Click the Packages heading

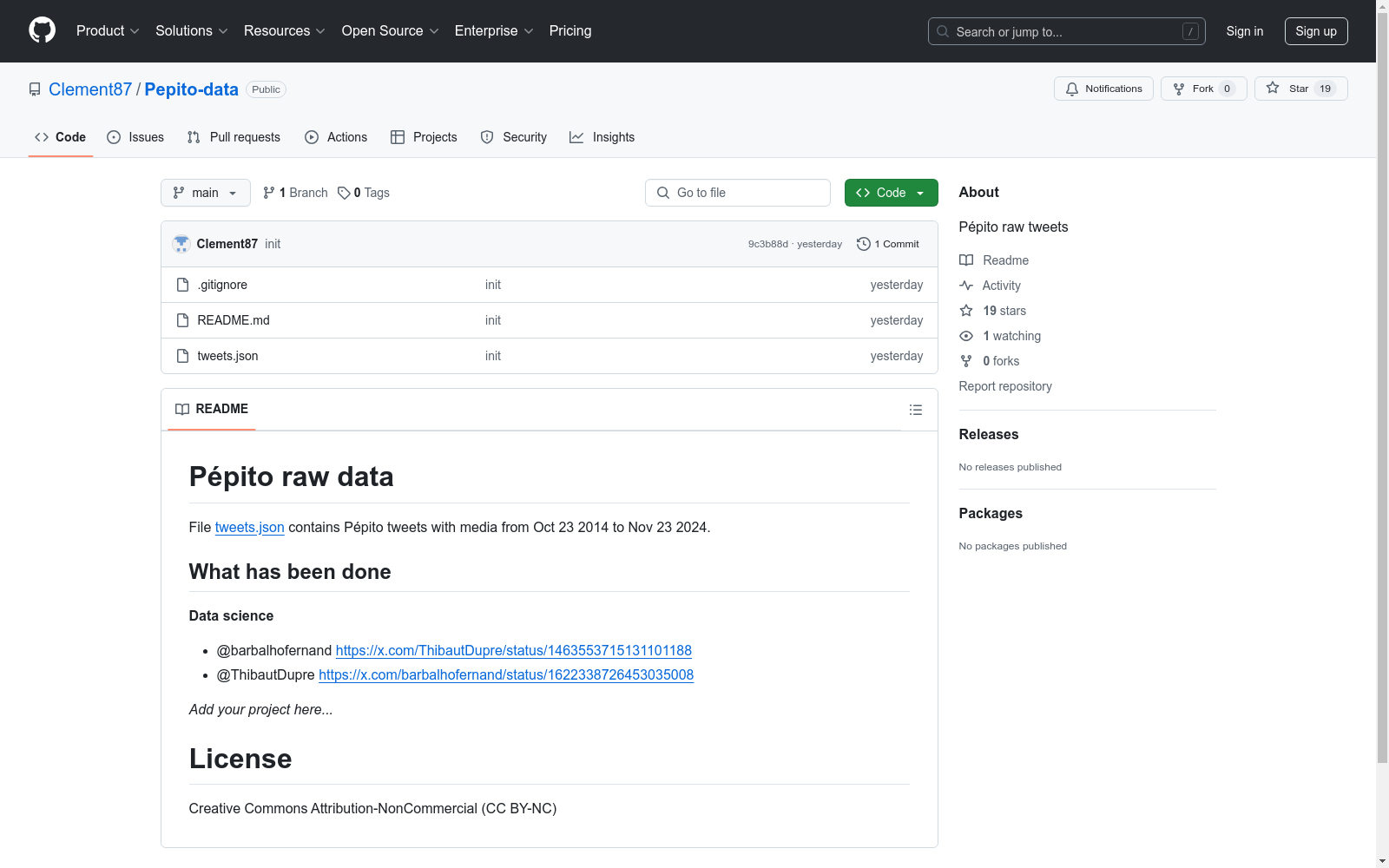(991, 513)
